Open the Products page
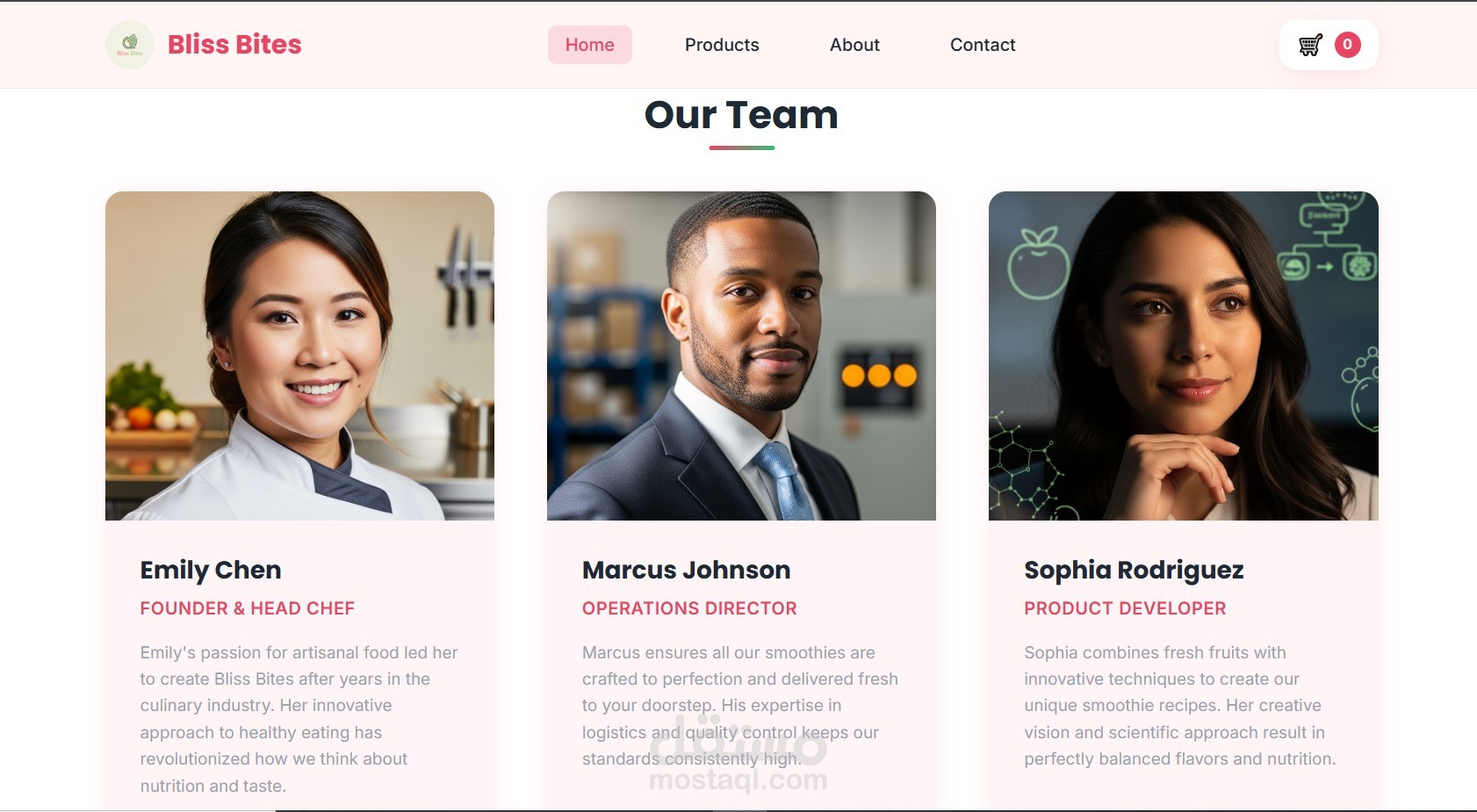1477x812 pixels. (x=722, y=45)
